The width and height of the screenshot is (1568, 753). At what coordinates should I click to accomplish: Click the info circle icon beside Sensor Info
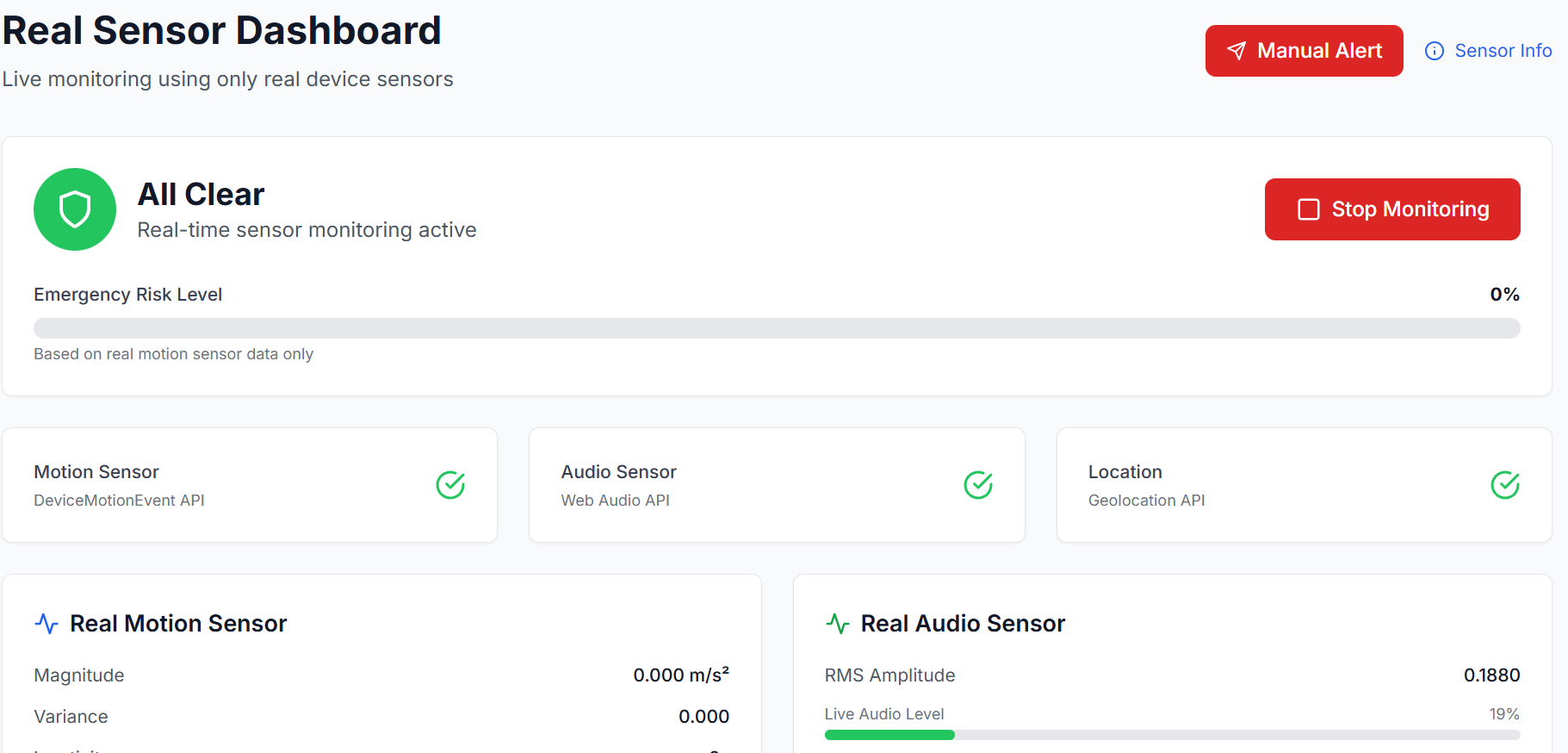(1435, 51)
